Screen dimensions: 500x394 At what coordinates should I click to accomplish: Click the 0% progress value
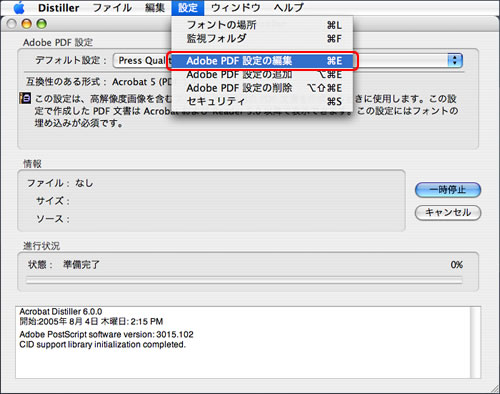point(457,265)
